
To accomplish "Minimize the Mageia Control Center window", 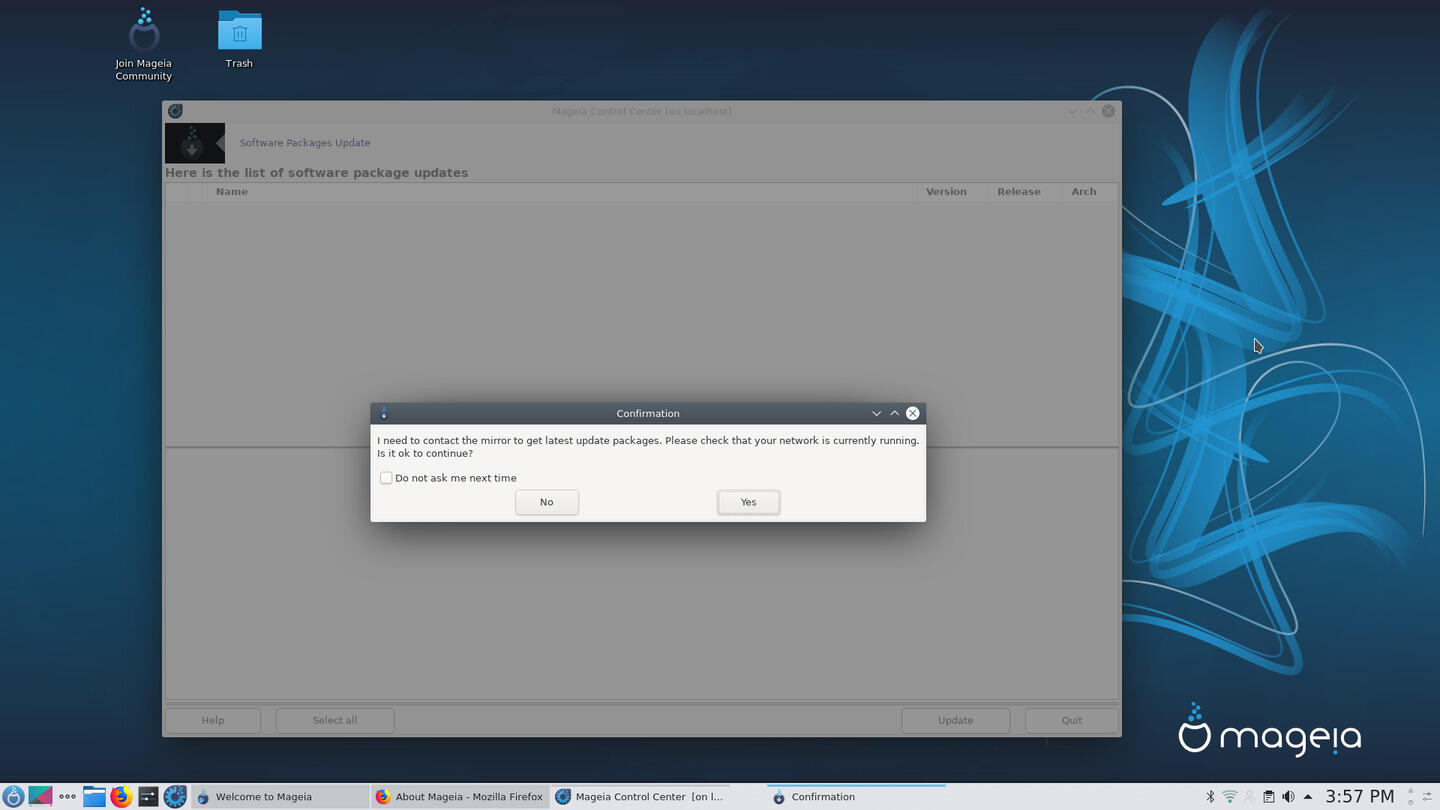I will [x=1072, y=111].
